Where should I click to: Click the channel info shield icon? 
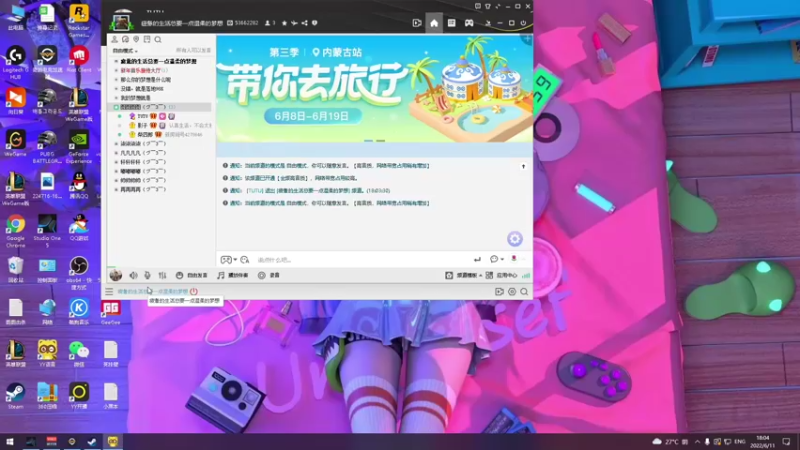tap(314, 23)
